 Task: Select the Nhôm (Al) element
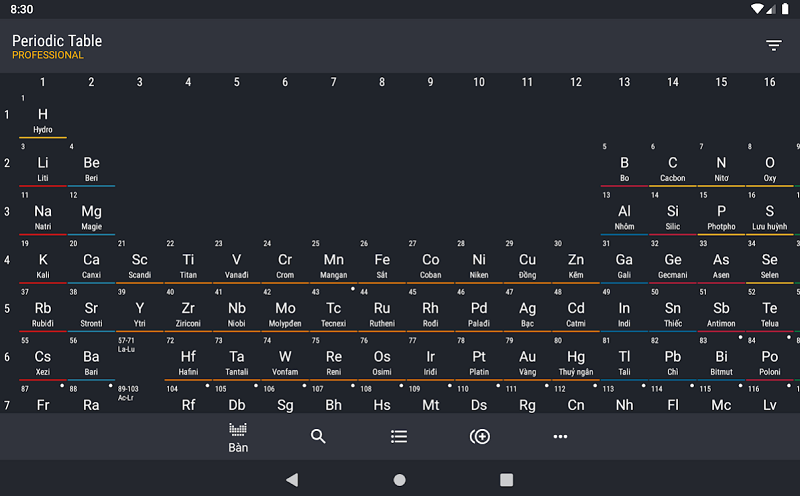point(624,213)
